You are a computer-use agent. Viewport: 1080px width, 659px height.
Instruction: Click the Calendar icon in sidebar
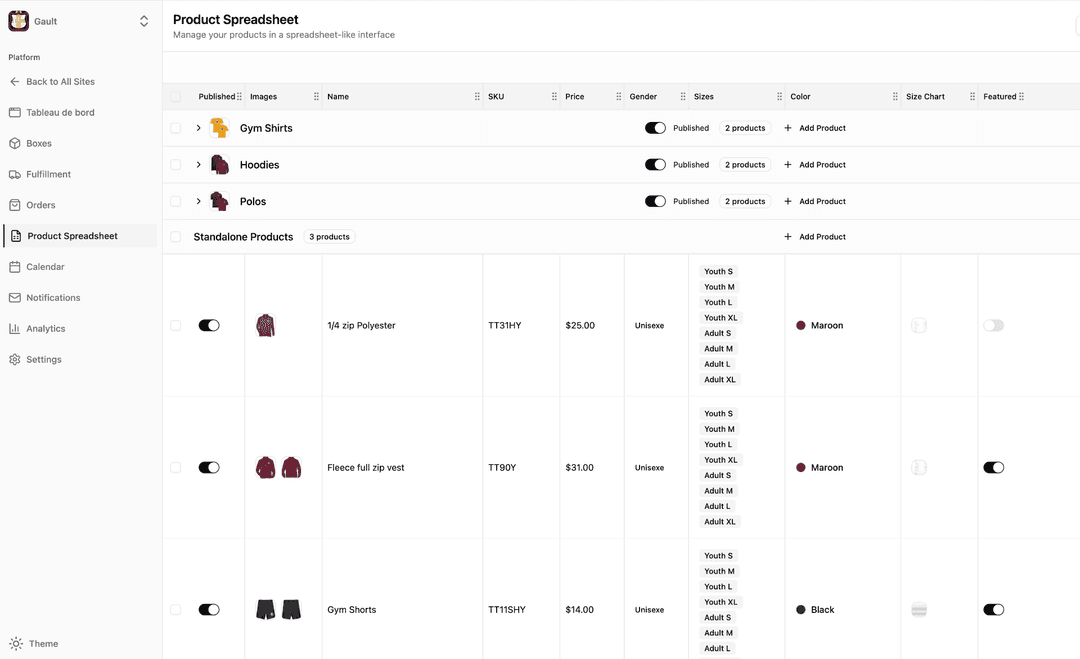tap(15, 267)
